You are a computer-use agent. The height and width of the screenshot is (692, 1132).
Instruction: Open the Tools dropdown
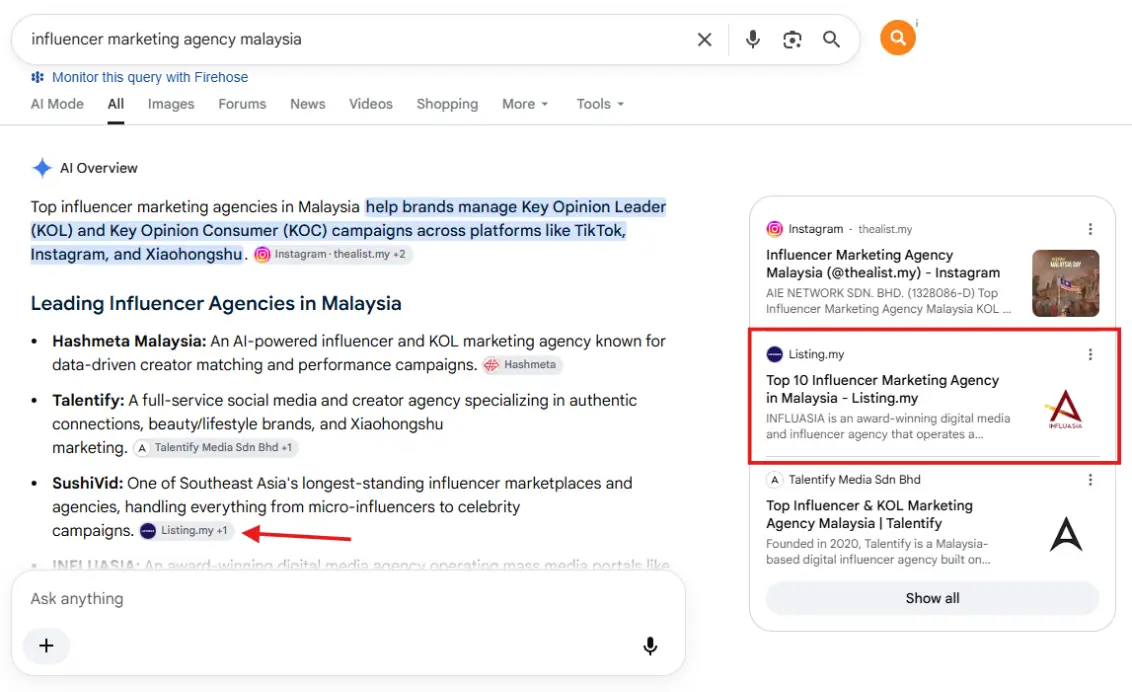[600, 104]
